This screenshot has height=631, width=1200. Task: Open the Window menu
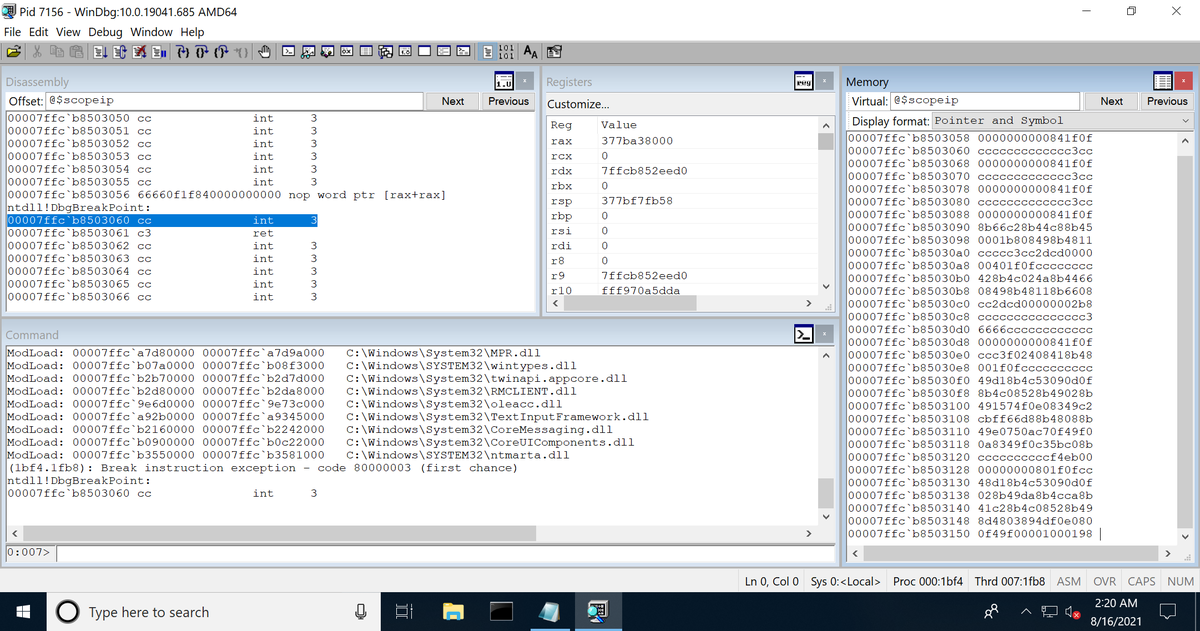(151, 32)
